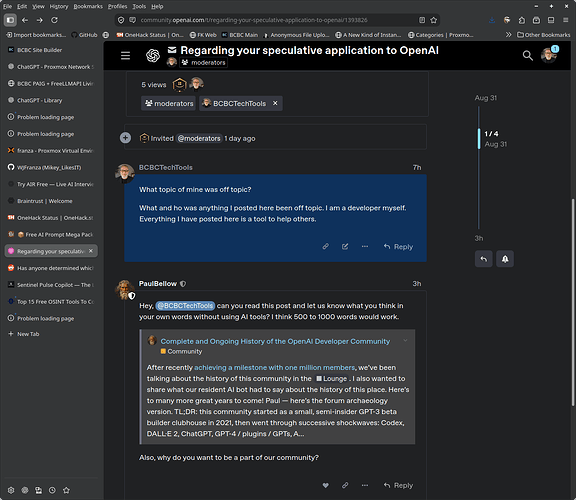Open the forum search magnifier

(528, 55)
